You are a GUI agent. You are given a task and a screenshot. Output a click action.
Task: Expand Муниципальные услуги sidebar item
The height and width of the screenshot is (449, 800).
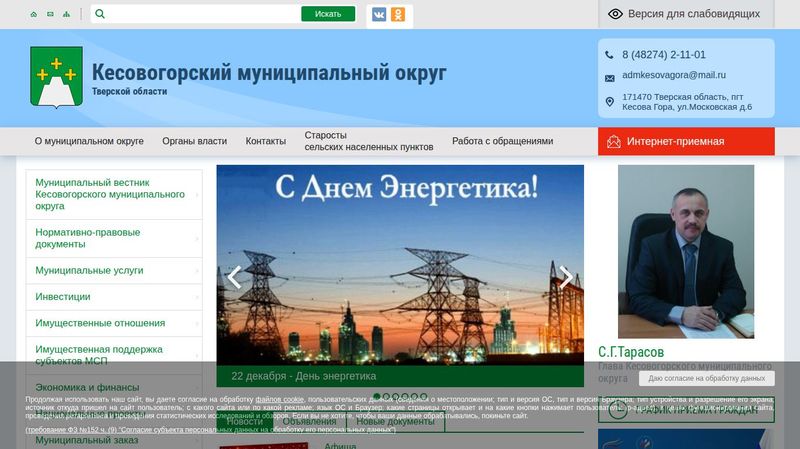coord(114,271)
